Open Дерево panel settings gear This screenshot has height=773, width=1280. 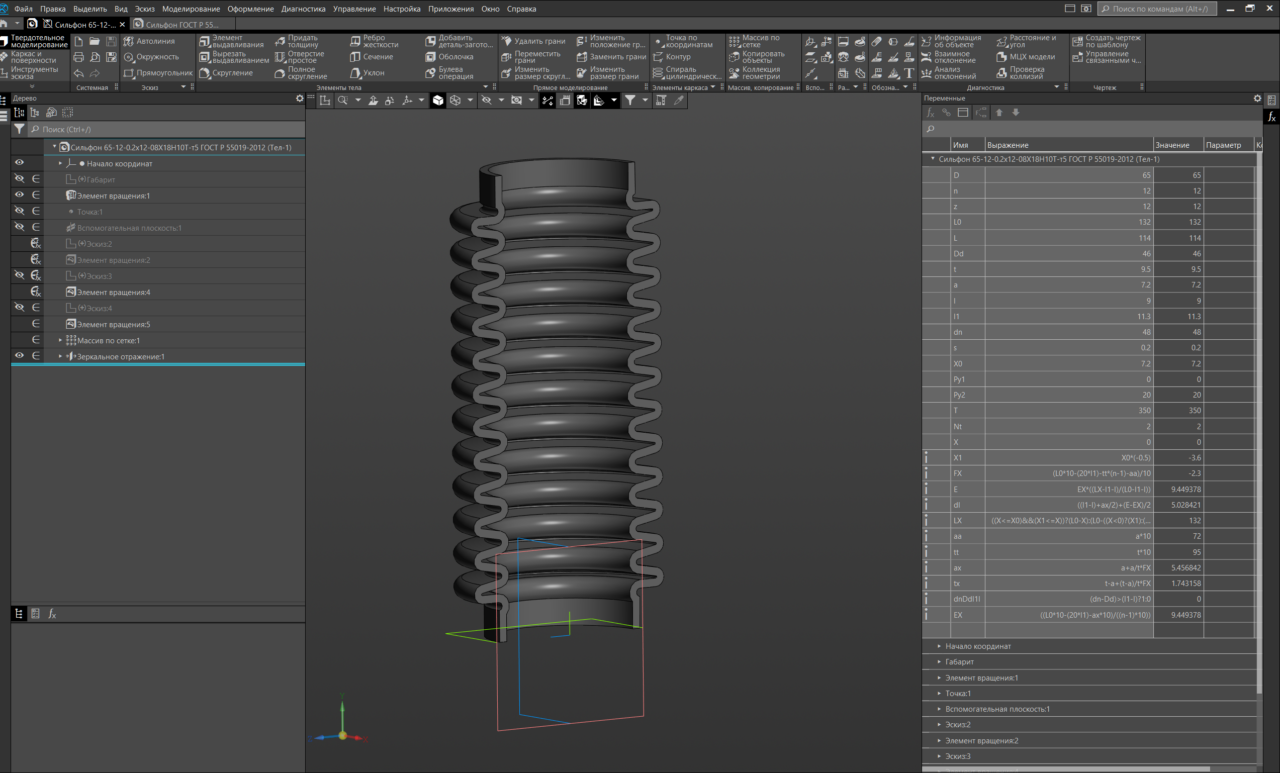point(299,99)
